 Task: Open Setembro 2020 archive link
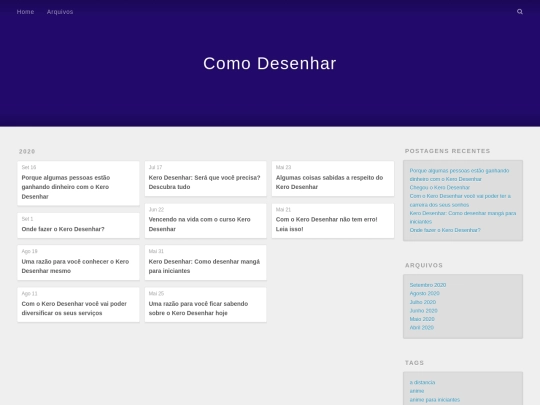tap(428, 285)
